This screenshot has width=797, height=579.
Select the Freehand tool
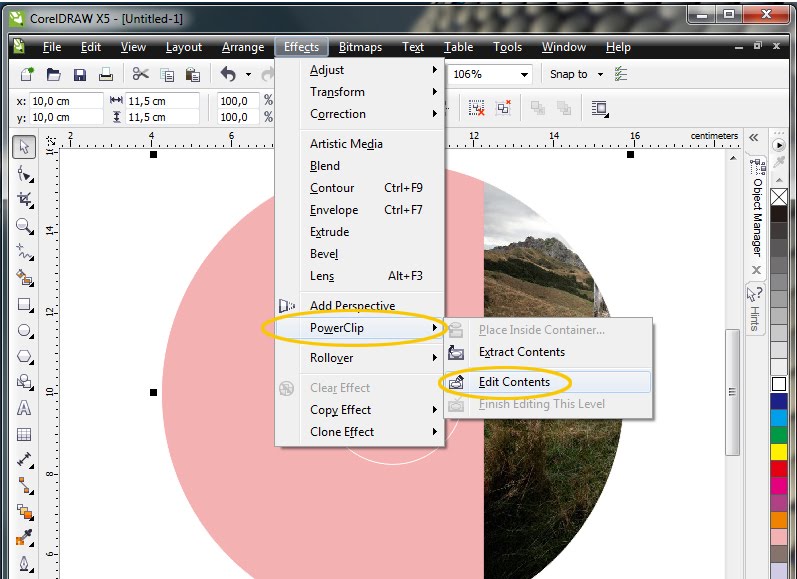coord(24,252)
